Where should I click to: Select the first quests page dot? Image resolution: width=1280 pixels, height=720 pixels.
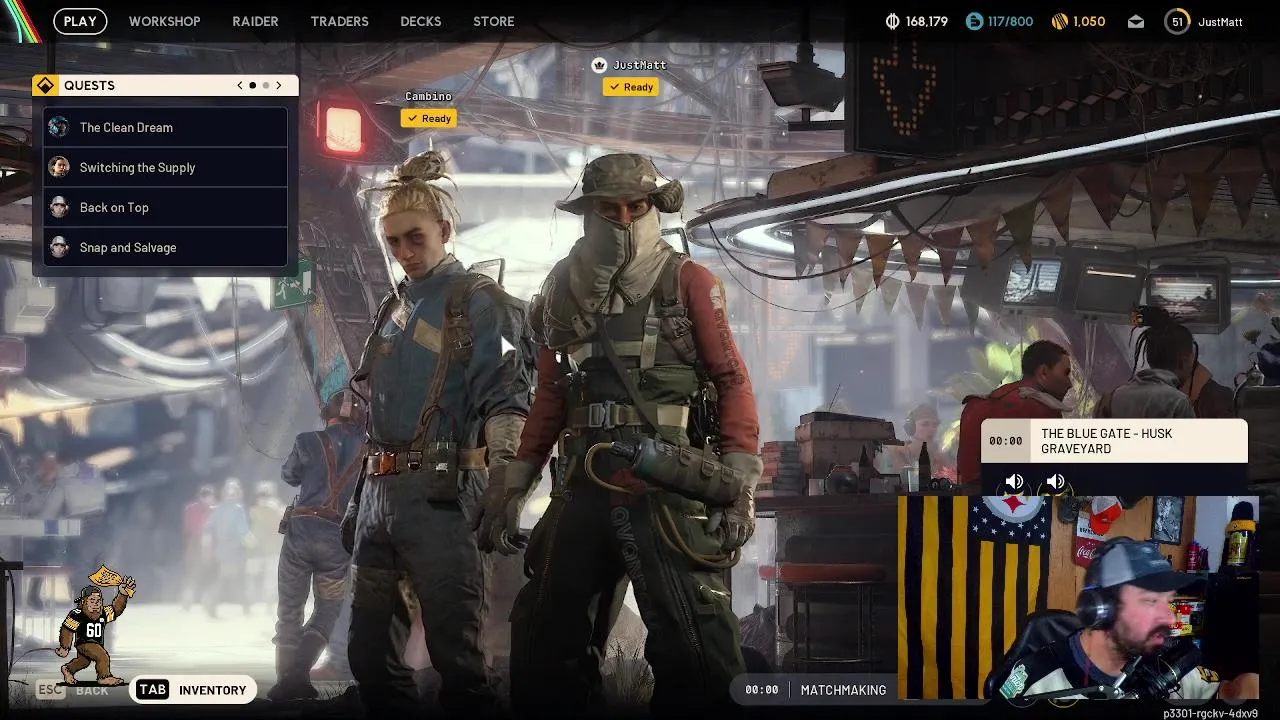(x=252, y=86)
